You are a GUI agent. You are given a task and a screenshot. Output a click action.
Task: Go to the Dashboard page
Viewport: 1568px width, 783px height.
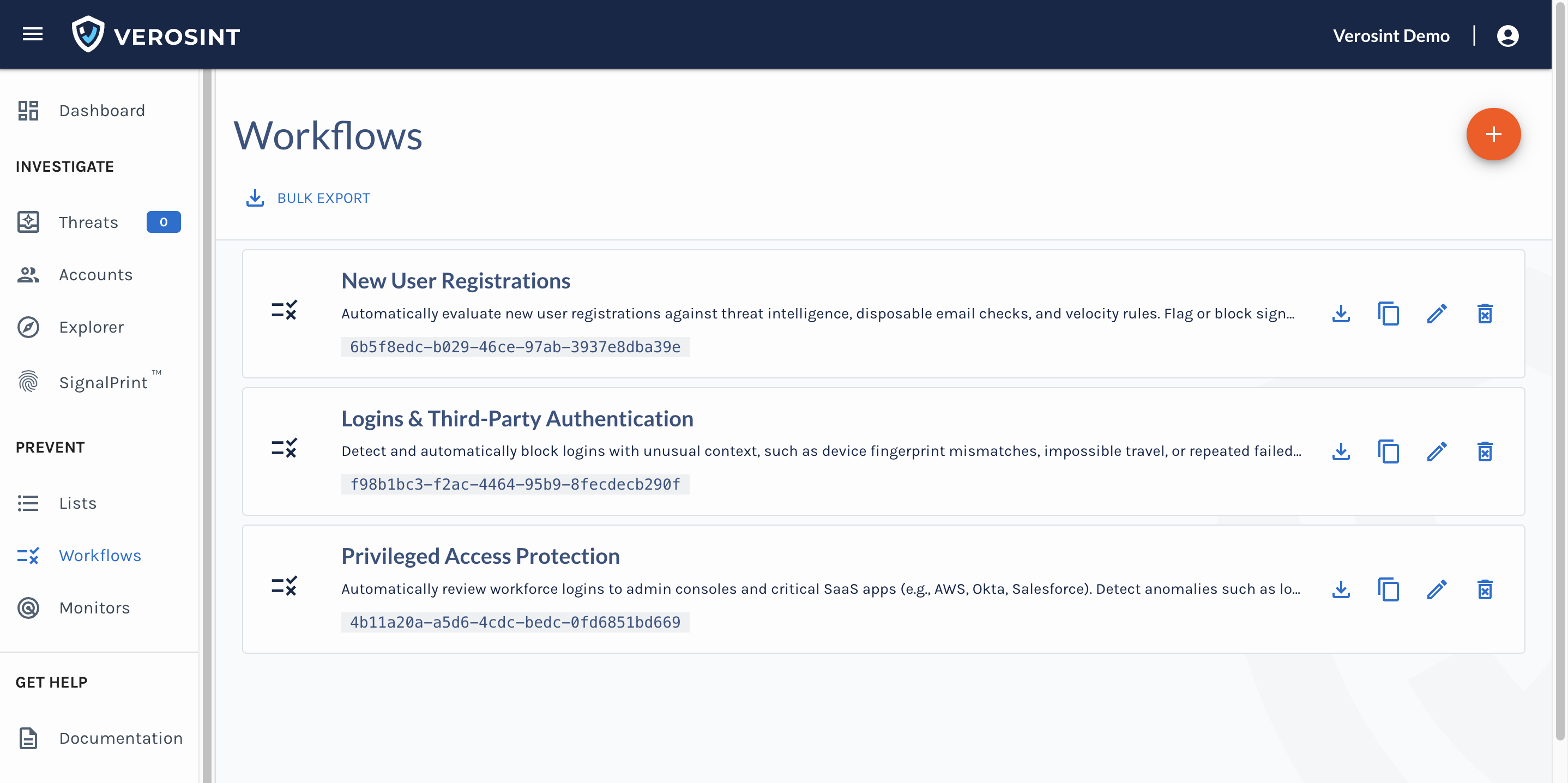point(101,111)
